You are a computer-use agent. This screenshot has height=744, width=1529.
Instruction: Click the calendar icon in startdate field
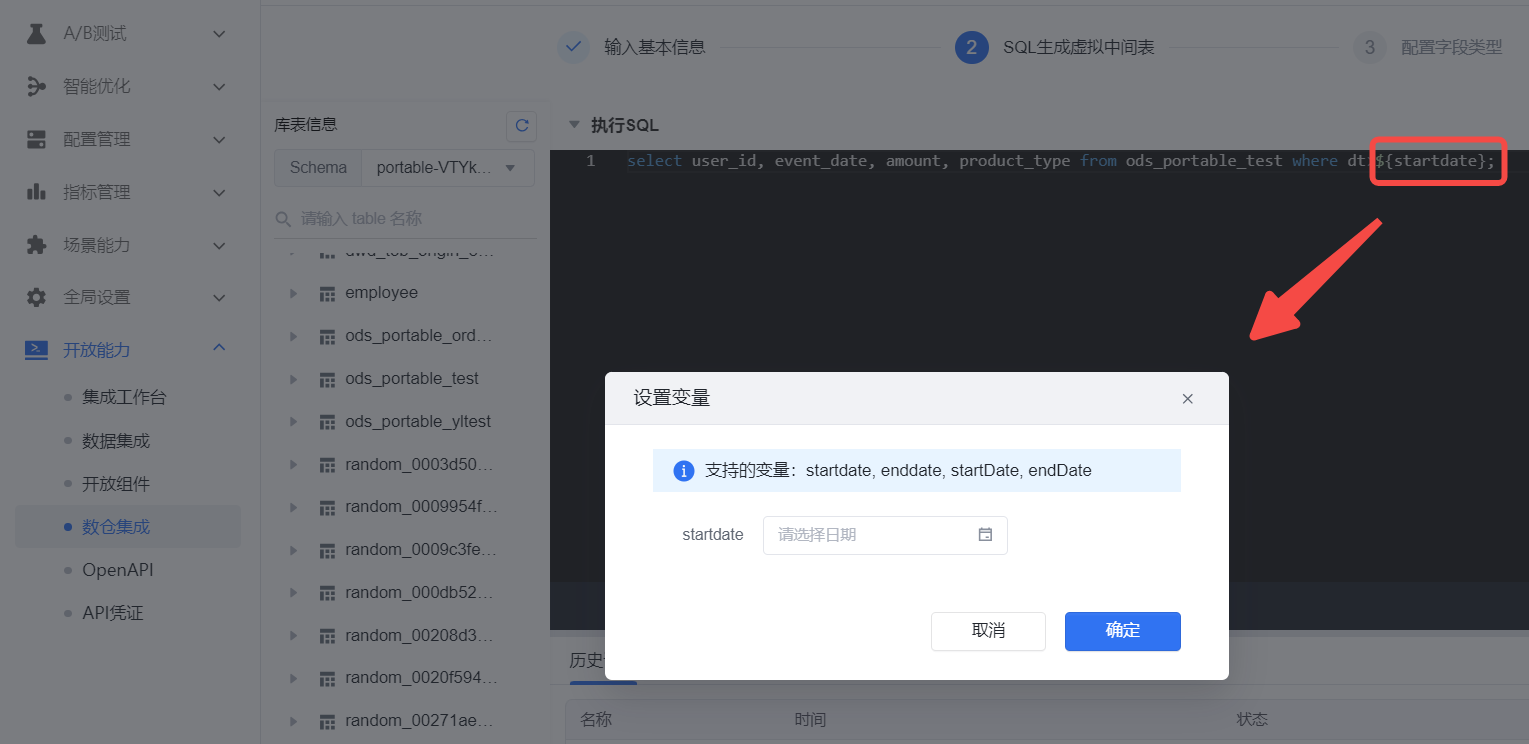[985, 535]
